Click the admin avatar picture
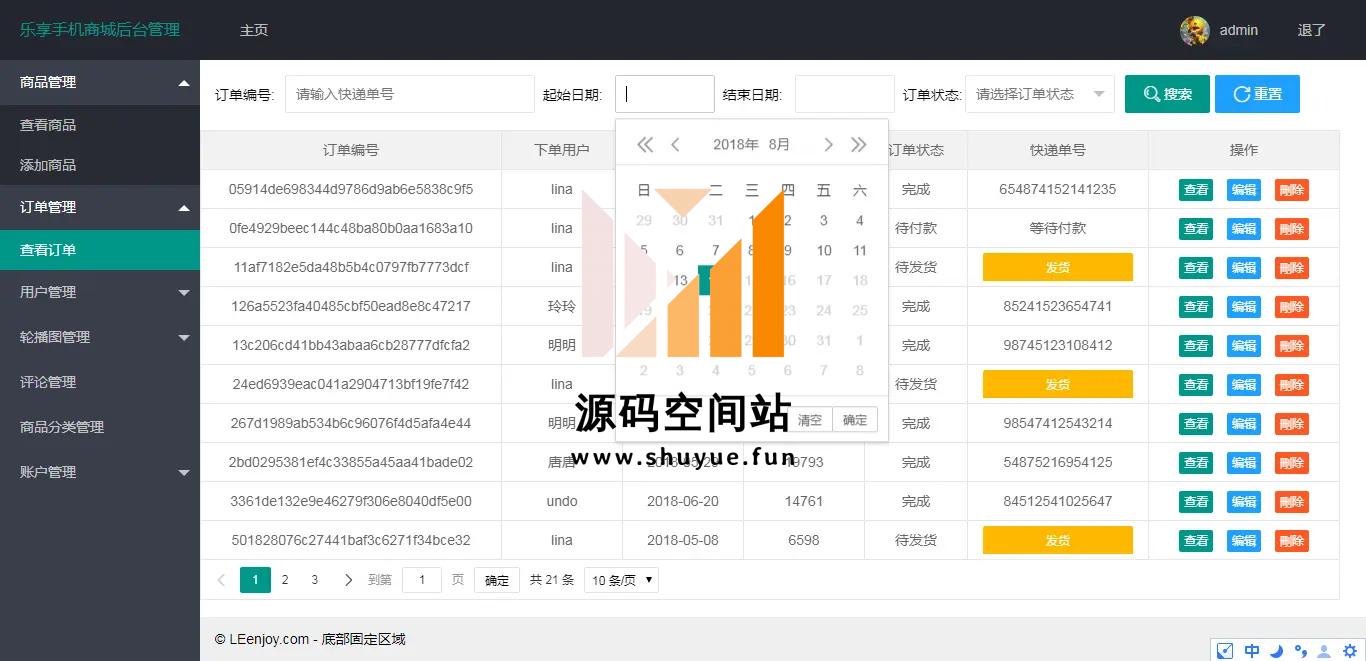This screenshot has height=661, width=1366. coord(1195,30)
